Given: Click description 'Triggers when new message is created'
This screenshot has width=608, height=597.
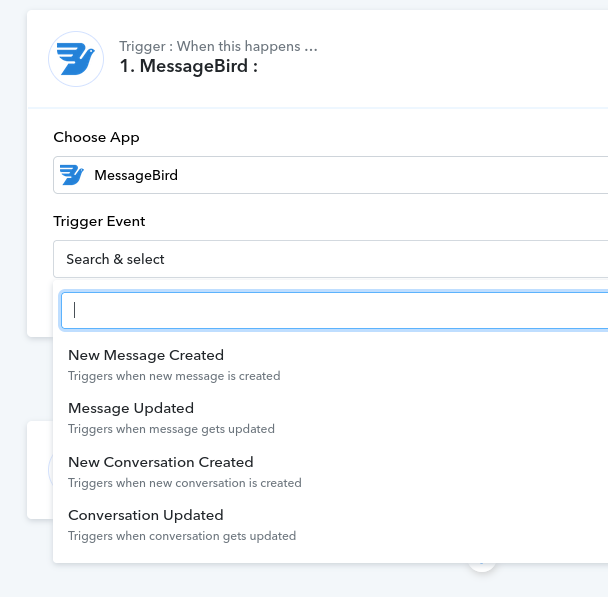Looking at the screenshot, I should pyautogui.click(x=174, y=376).
